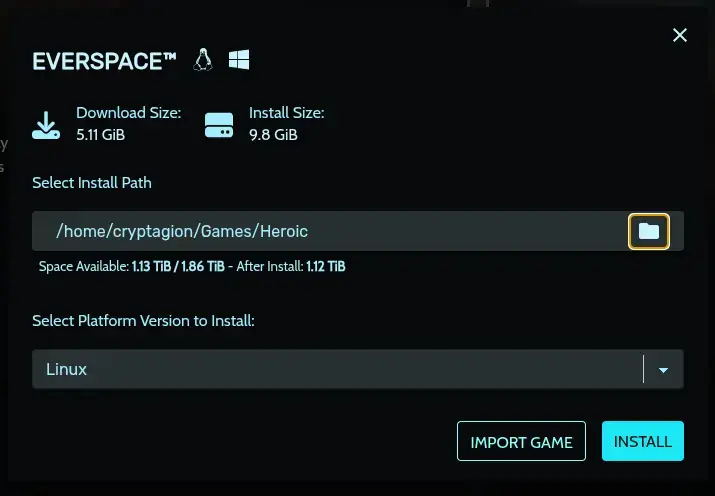Click the 5.11 GiB download value
Screen dimensions: 715x496
pyautogui.click(x=100, y=135)
